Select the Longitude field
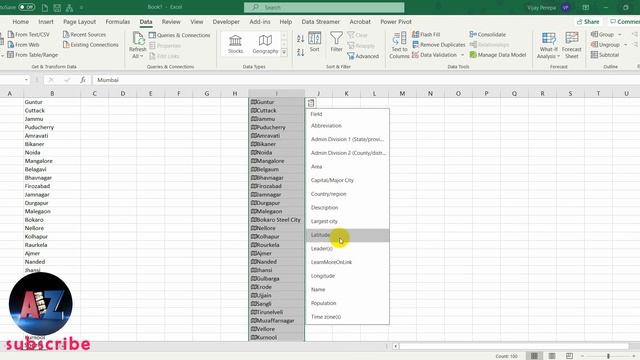Image resolution: width=640 pixels, height=360 pixels. 347,276
